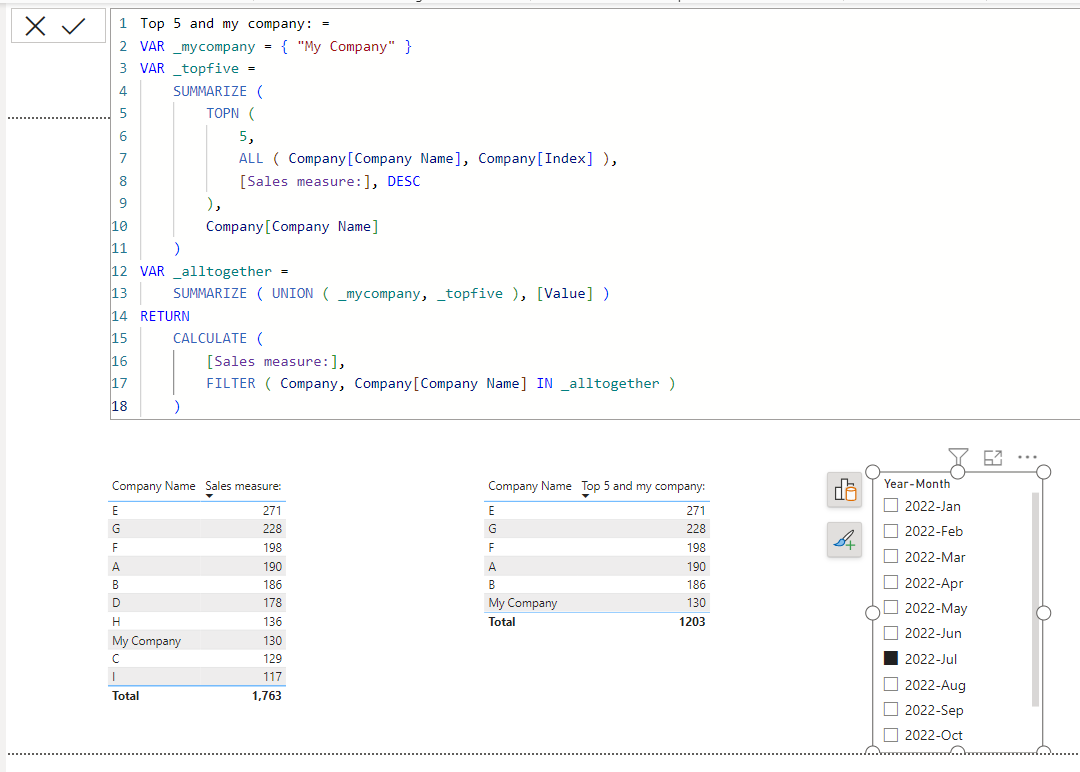Commit the DAX formula with checkmark

tap(74, 26)
